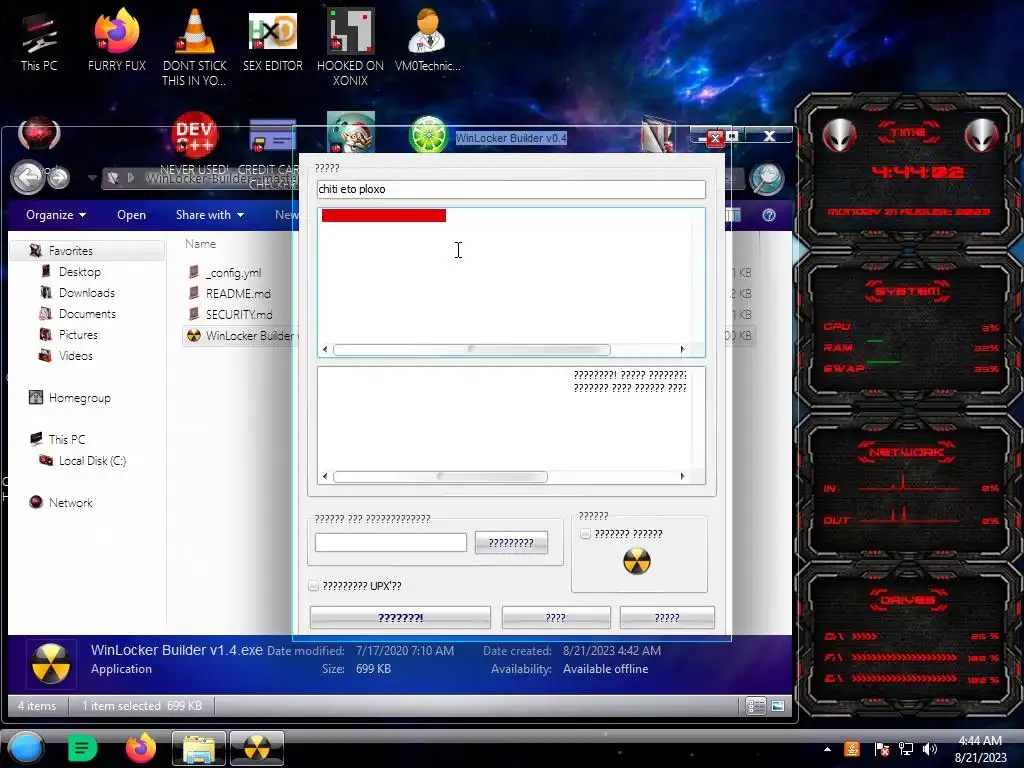The height and width of the screenshot is (768, 1024).
Task: Open the HOOKED ON XONIX desktop icon
Action: 350,48
